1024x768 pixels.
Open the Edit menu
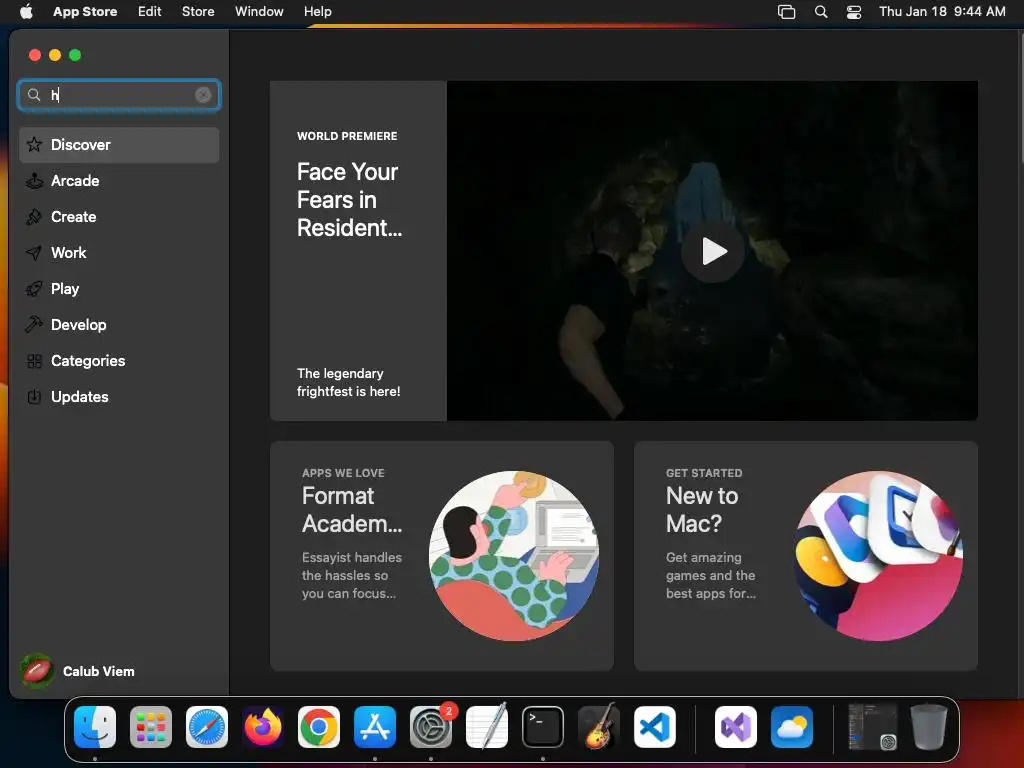pos(150,12)
